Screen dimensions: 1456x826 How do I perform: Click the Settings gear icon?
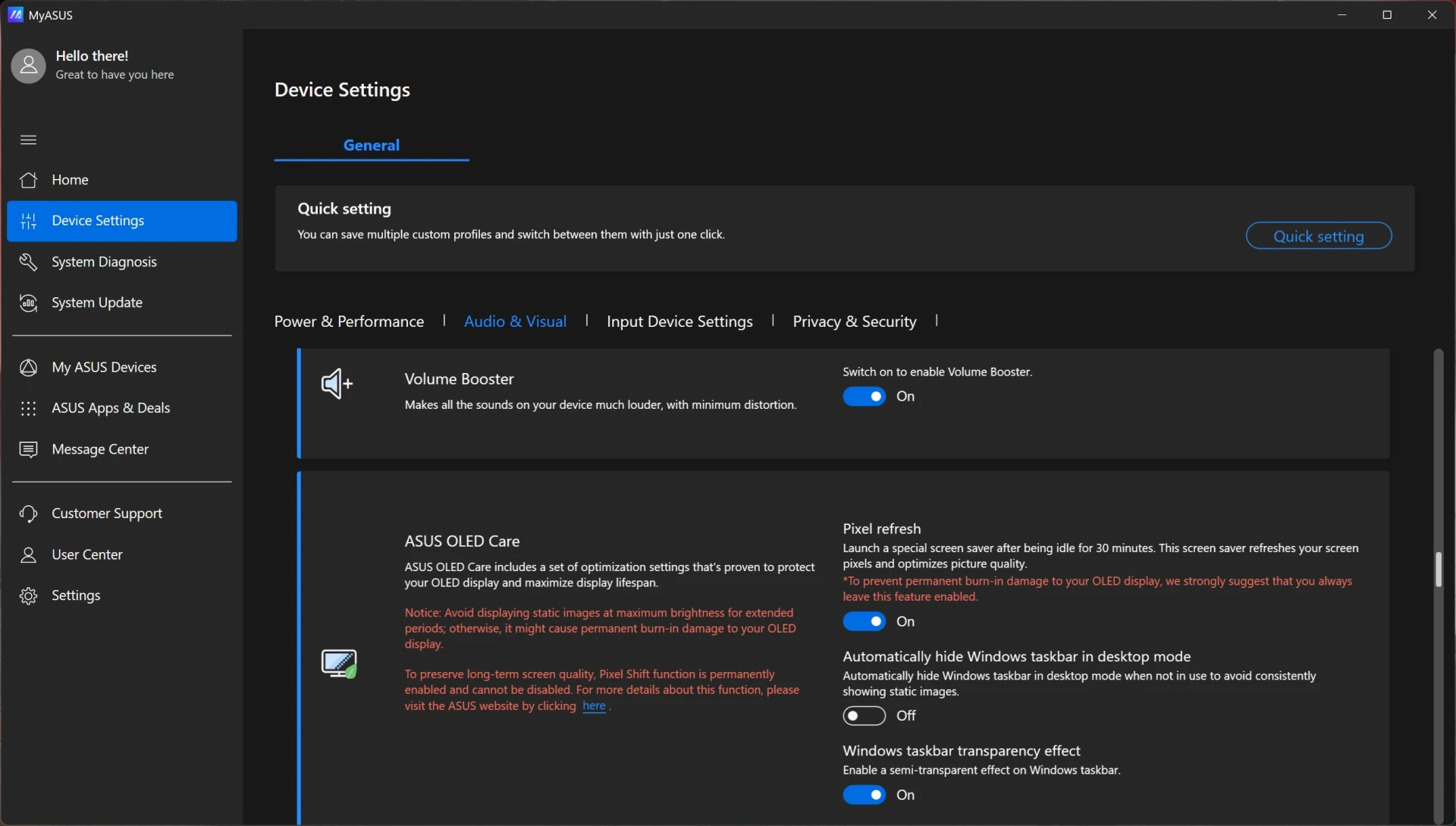(x=28, y=595)
